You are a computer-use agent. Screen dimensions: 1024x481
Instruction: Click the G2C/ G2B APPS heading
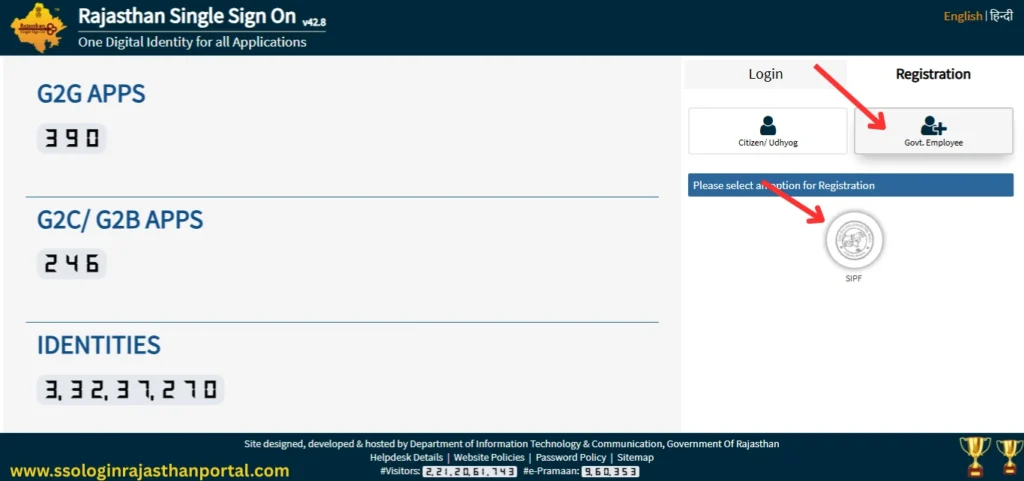(x=120, y=220)
